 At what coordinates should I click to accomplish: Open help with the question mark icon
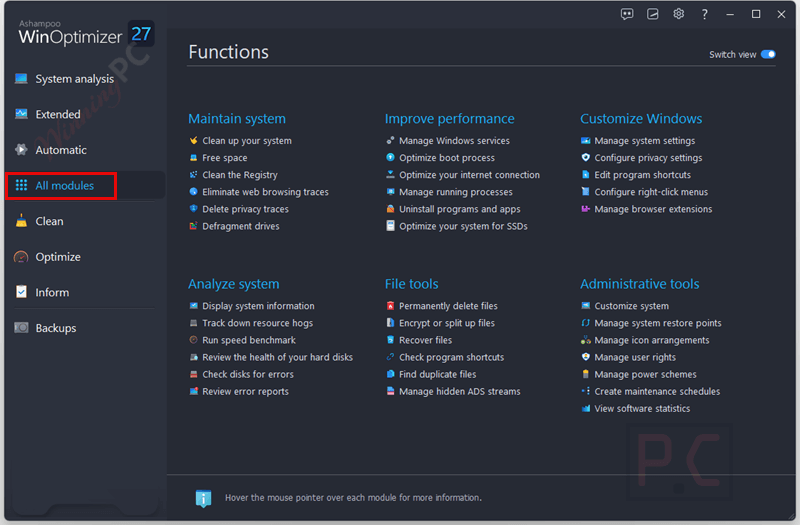[x=705, y=14]
